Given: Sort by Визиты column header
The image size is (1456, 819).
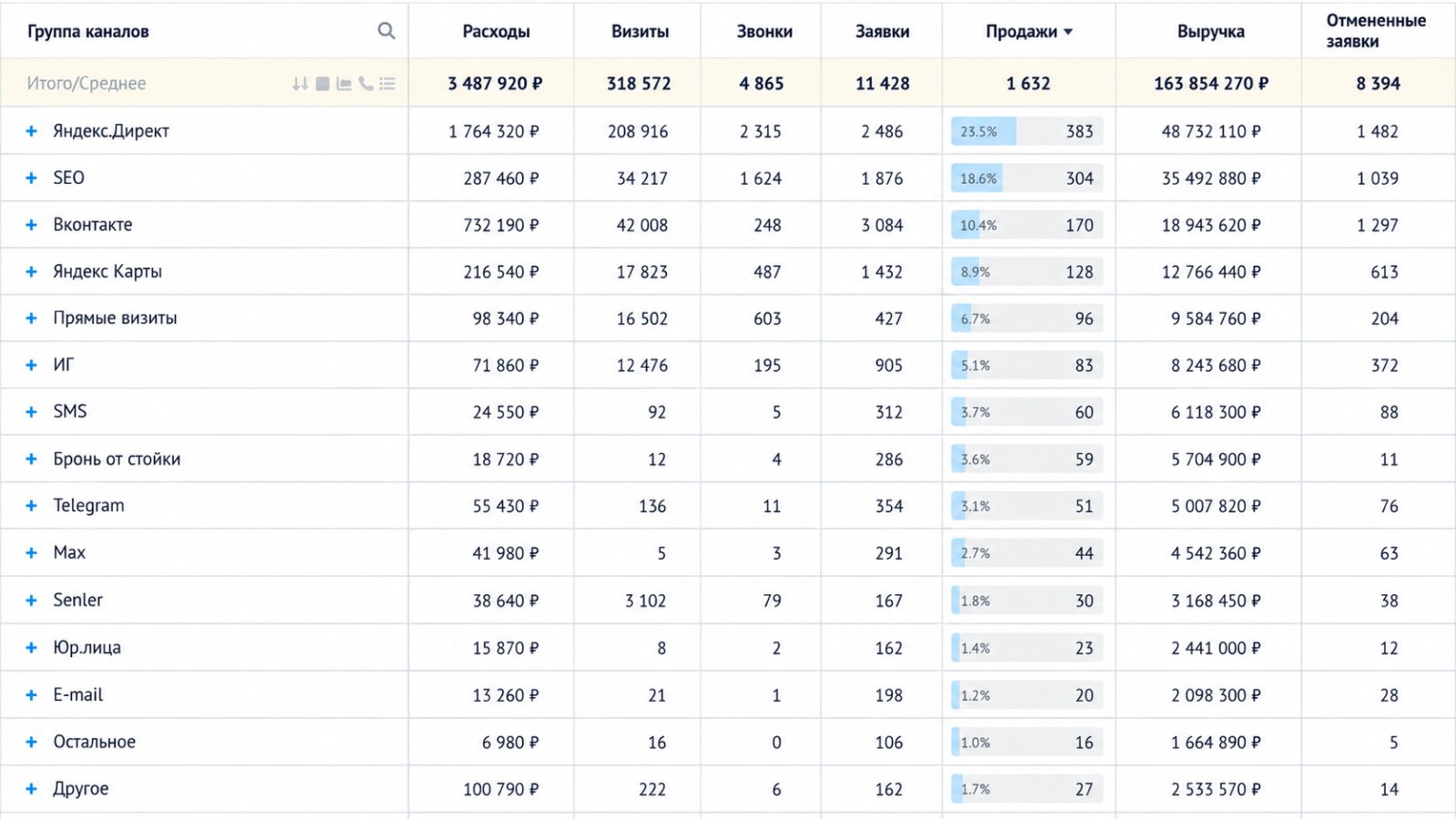Looking at the screenshot, I should click(640, 32).
